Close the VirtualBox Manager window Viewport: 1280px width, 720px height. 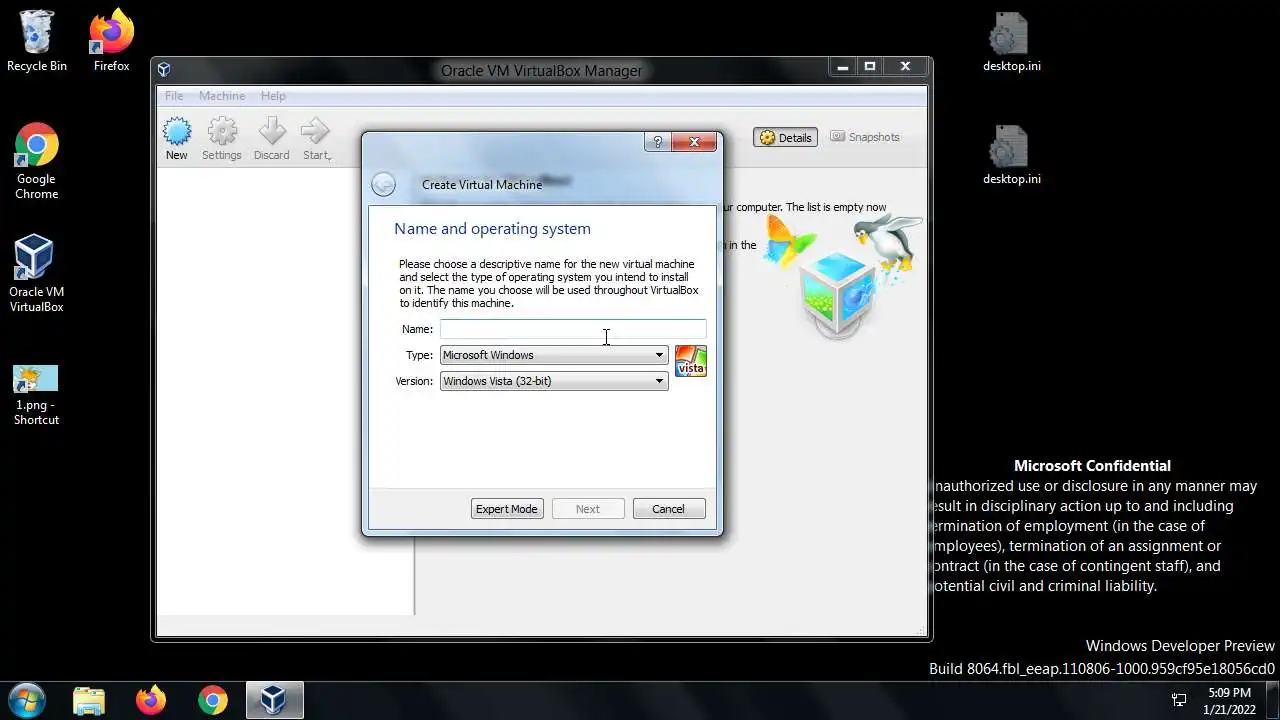[x=905, y=67]
